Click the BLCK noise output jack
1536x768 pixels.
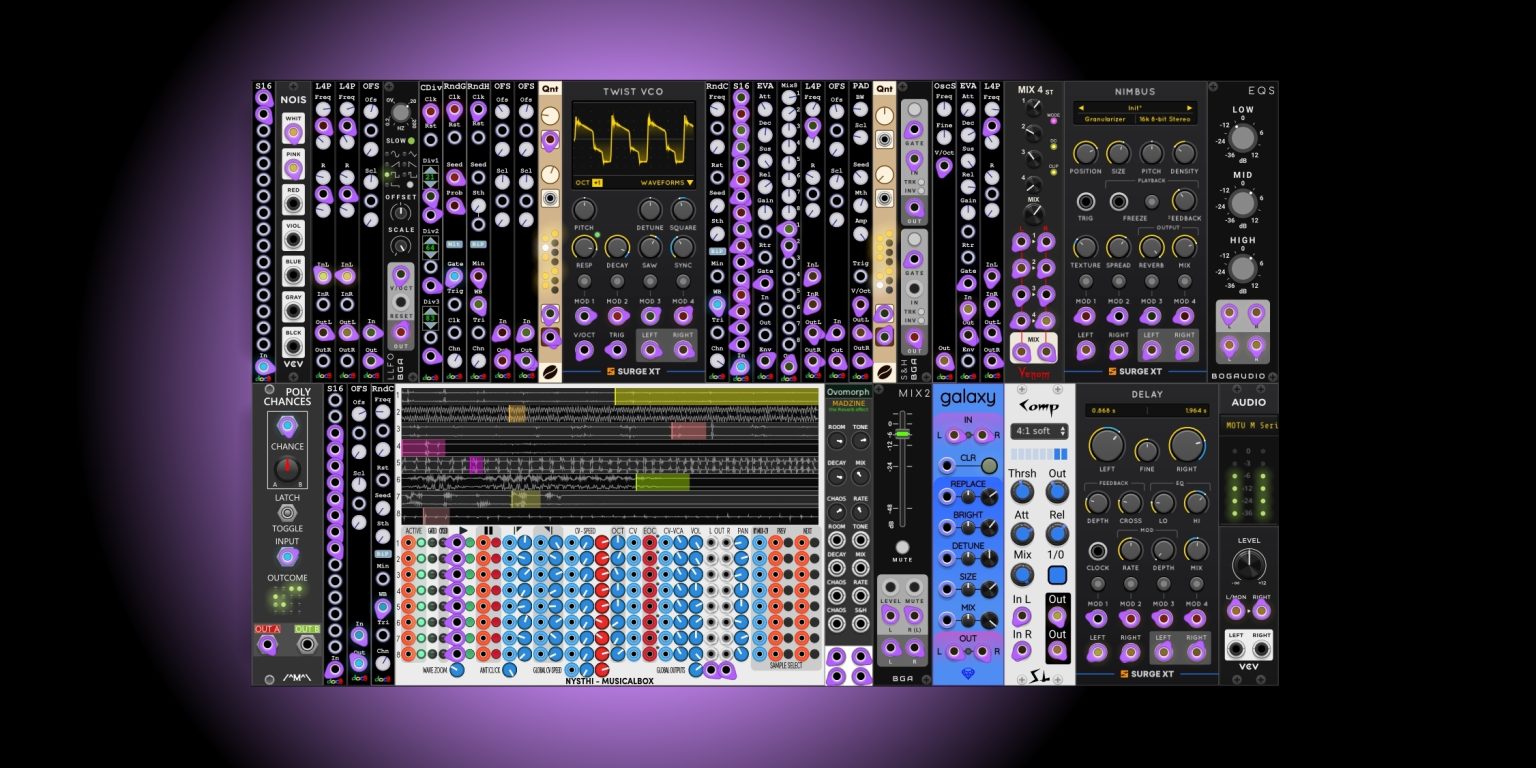pyautogui.click(x=293, y=347)
